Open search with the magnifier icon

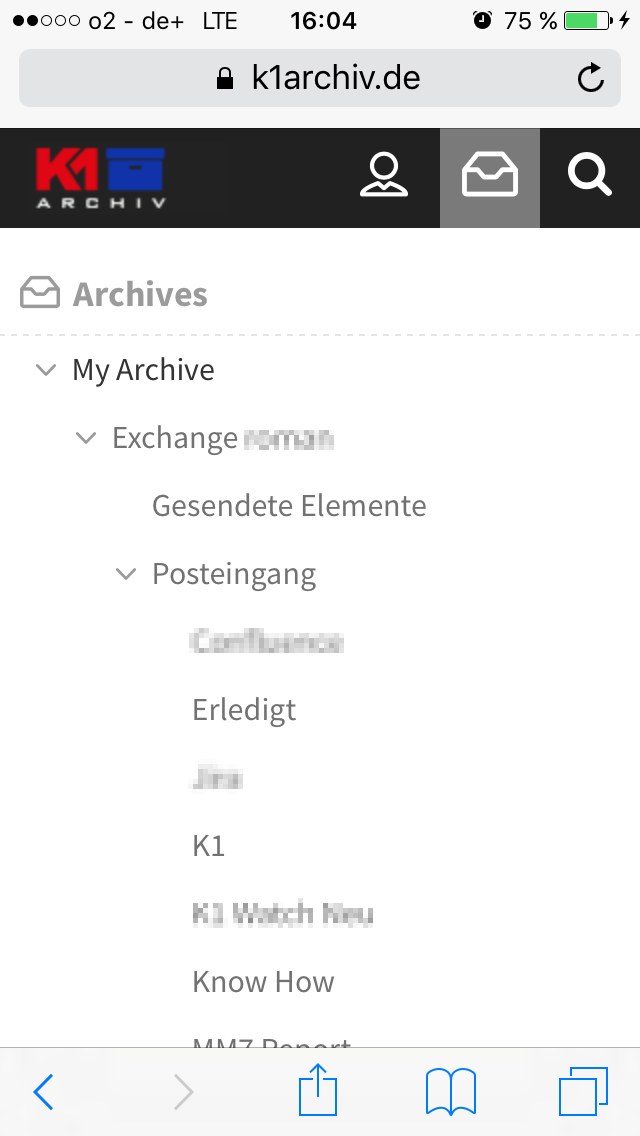(x=589, y=176)
